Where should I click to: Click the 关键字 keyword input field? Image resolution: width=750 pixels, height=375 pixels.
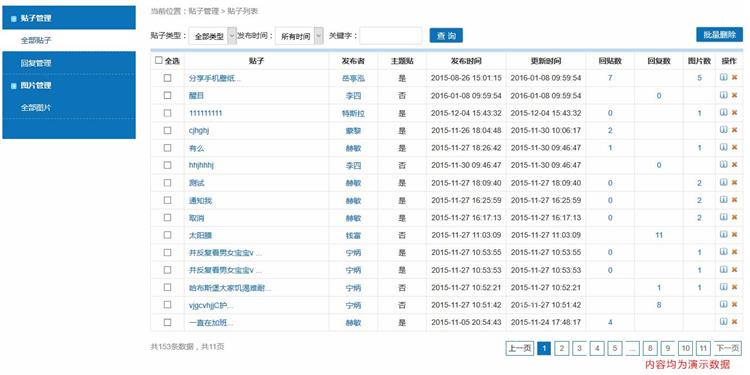(x=391, y=36)
